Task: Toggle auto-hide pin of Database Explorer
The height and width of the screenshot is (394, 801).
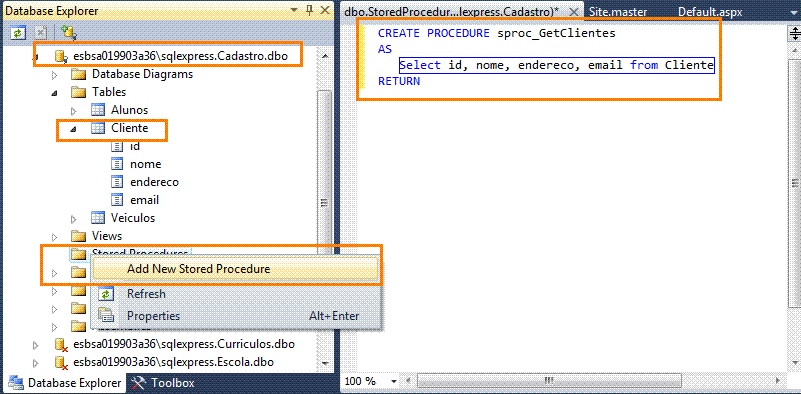Action: pyautogui.click(x=310, y=10)
